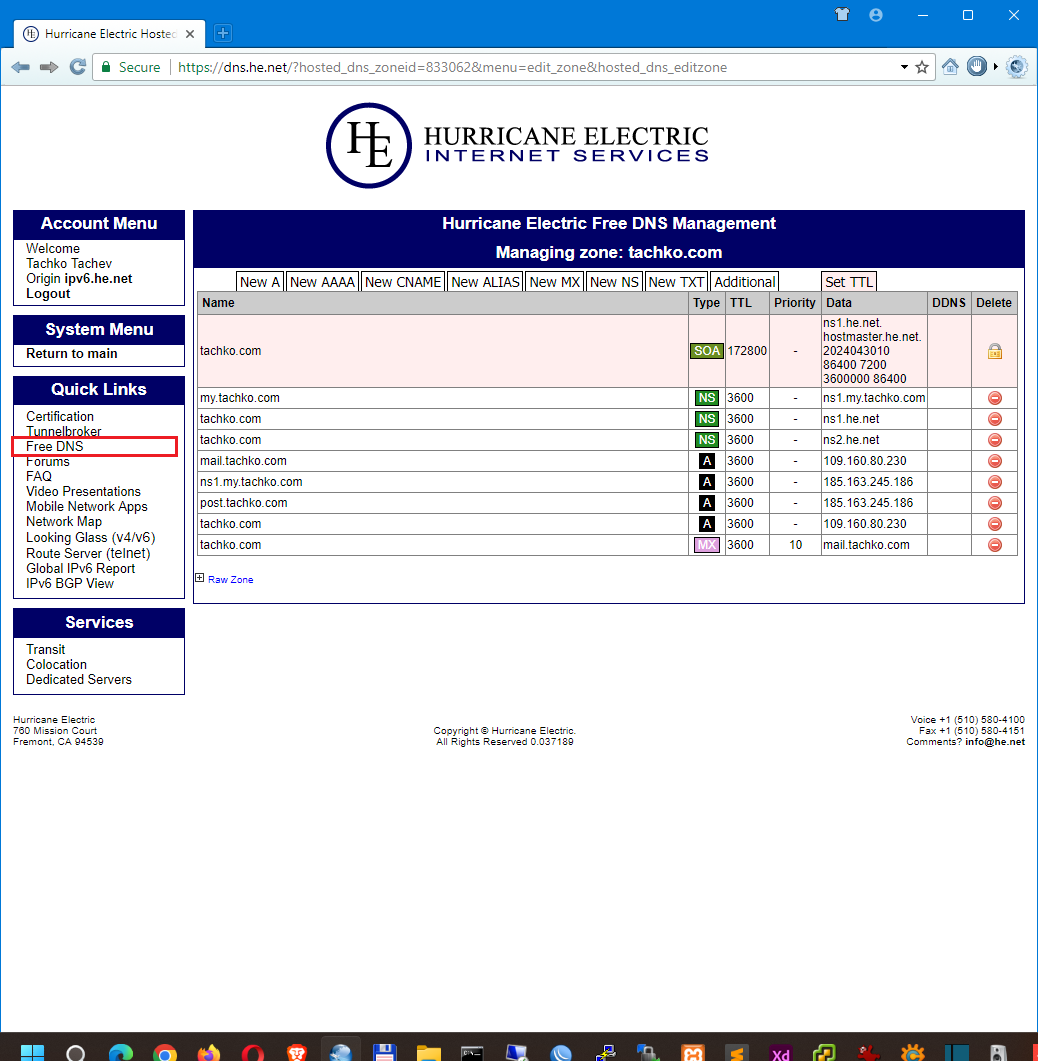The height and width of the screenshot is (1061, 1038).
Task: Open the shirt theme icon in title bar
Action: point(842,14)
